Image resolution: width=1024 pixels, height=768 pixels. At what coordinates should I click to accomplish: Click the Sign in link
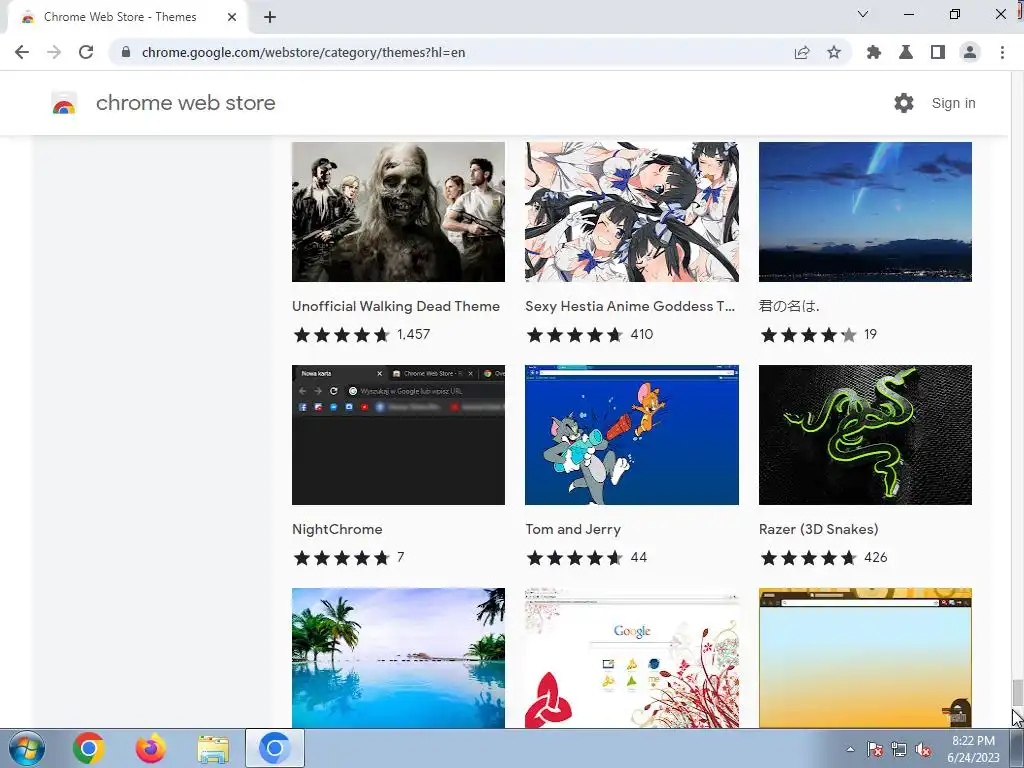click(953, 103)
